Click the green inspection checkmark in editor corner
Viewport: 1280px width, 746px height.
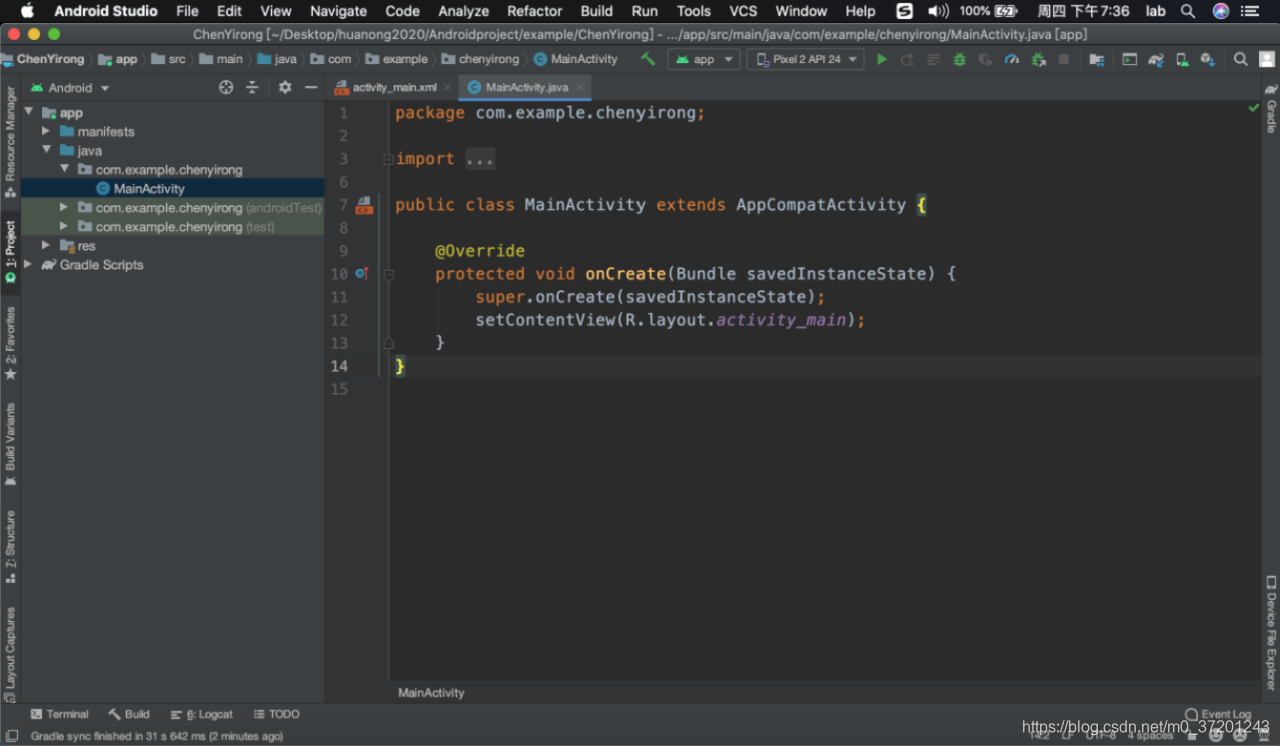coord(1253,107)
